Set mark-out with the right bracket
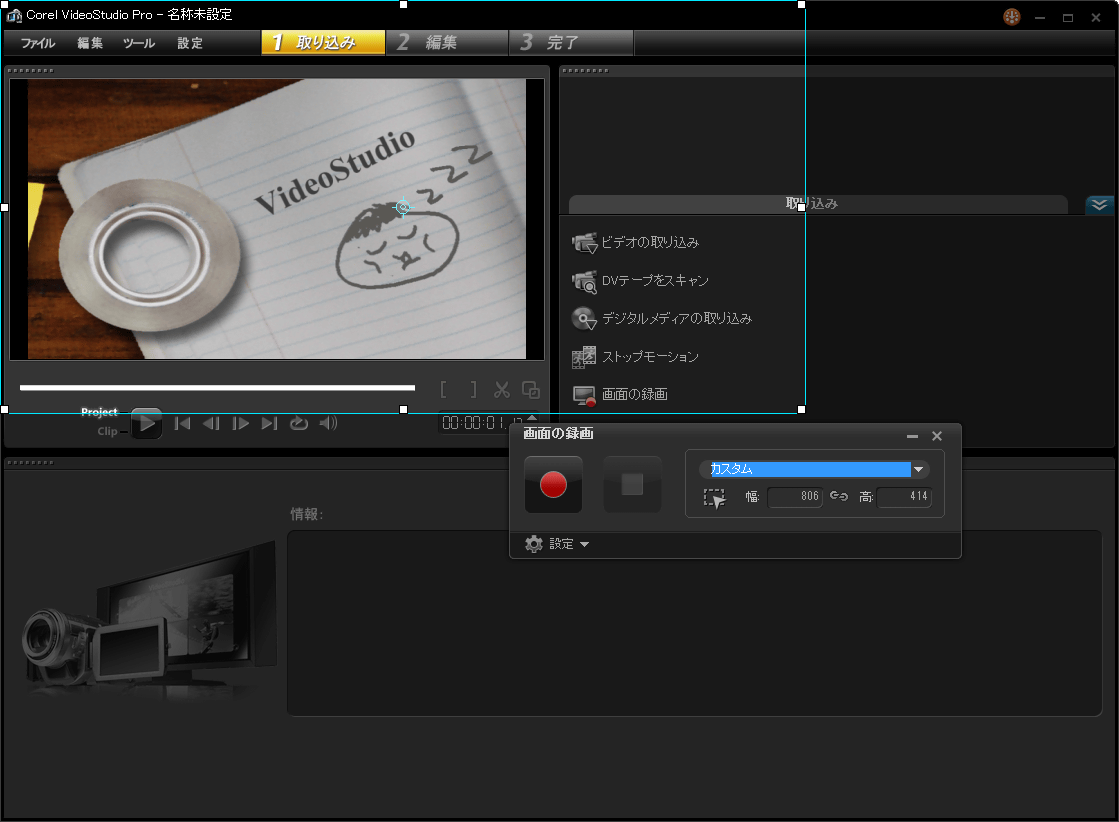 [x=473, y=390]
